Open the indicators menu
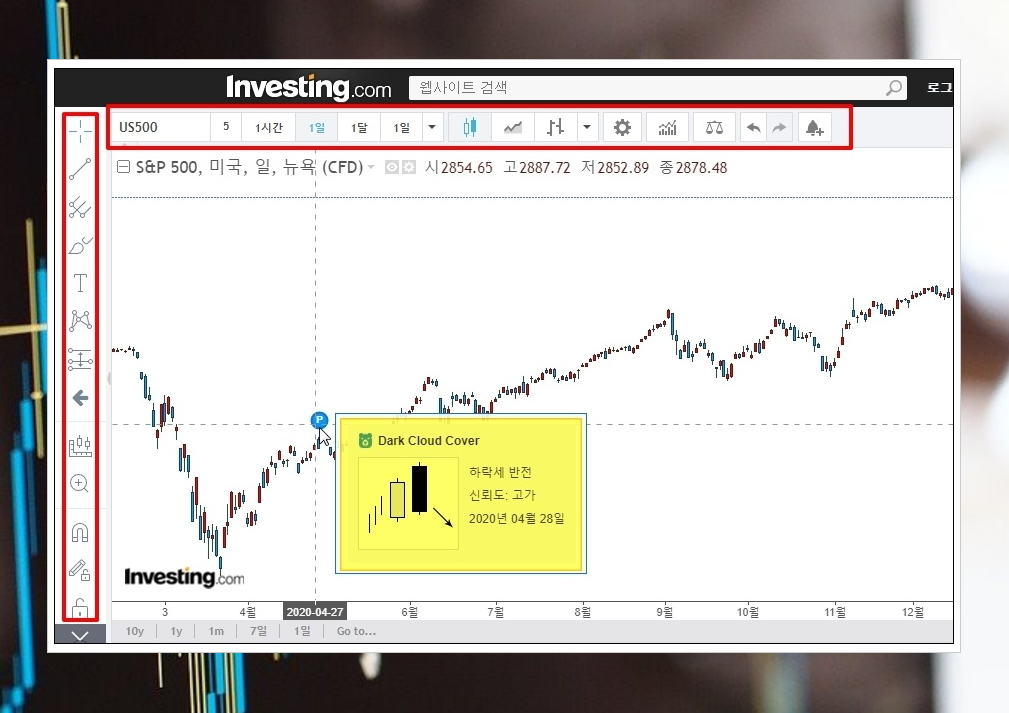This screenshot has height=713, width=1009. click(667, 127)
